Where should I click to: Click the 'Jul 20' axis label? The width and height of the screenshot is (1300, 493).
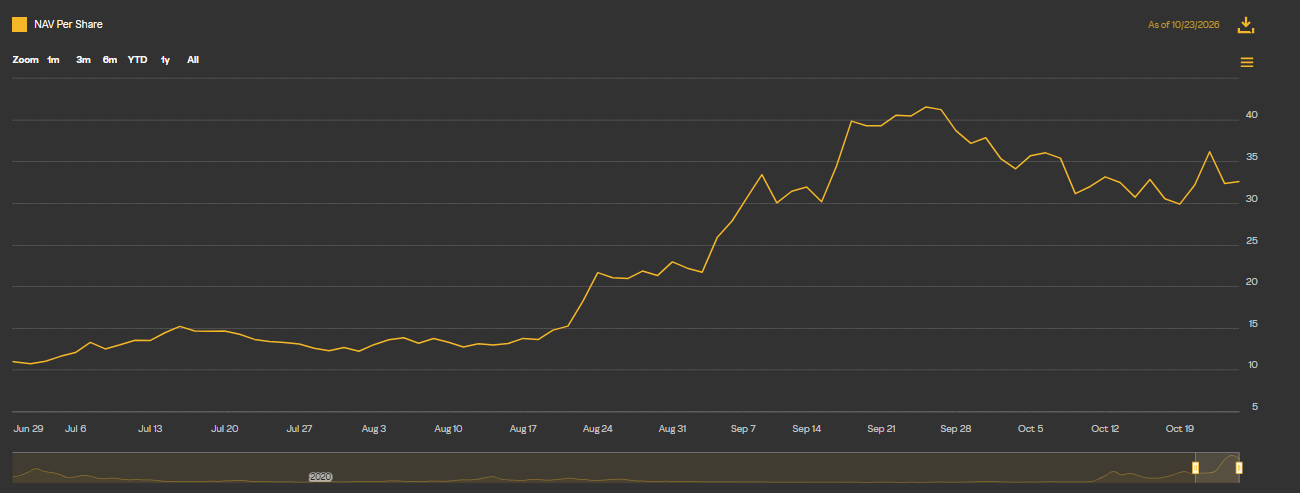pyautogui.click(x=224, y=428)
